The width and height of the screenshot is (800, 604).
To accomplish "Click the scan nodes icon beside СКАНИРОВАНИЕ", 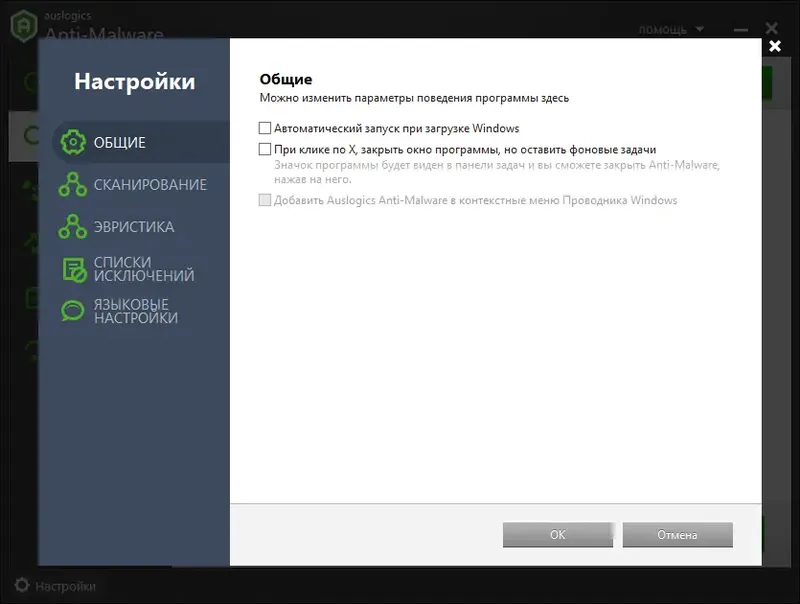I will pyautogui.click(x=74, y=186).
